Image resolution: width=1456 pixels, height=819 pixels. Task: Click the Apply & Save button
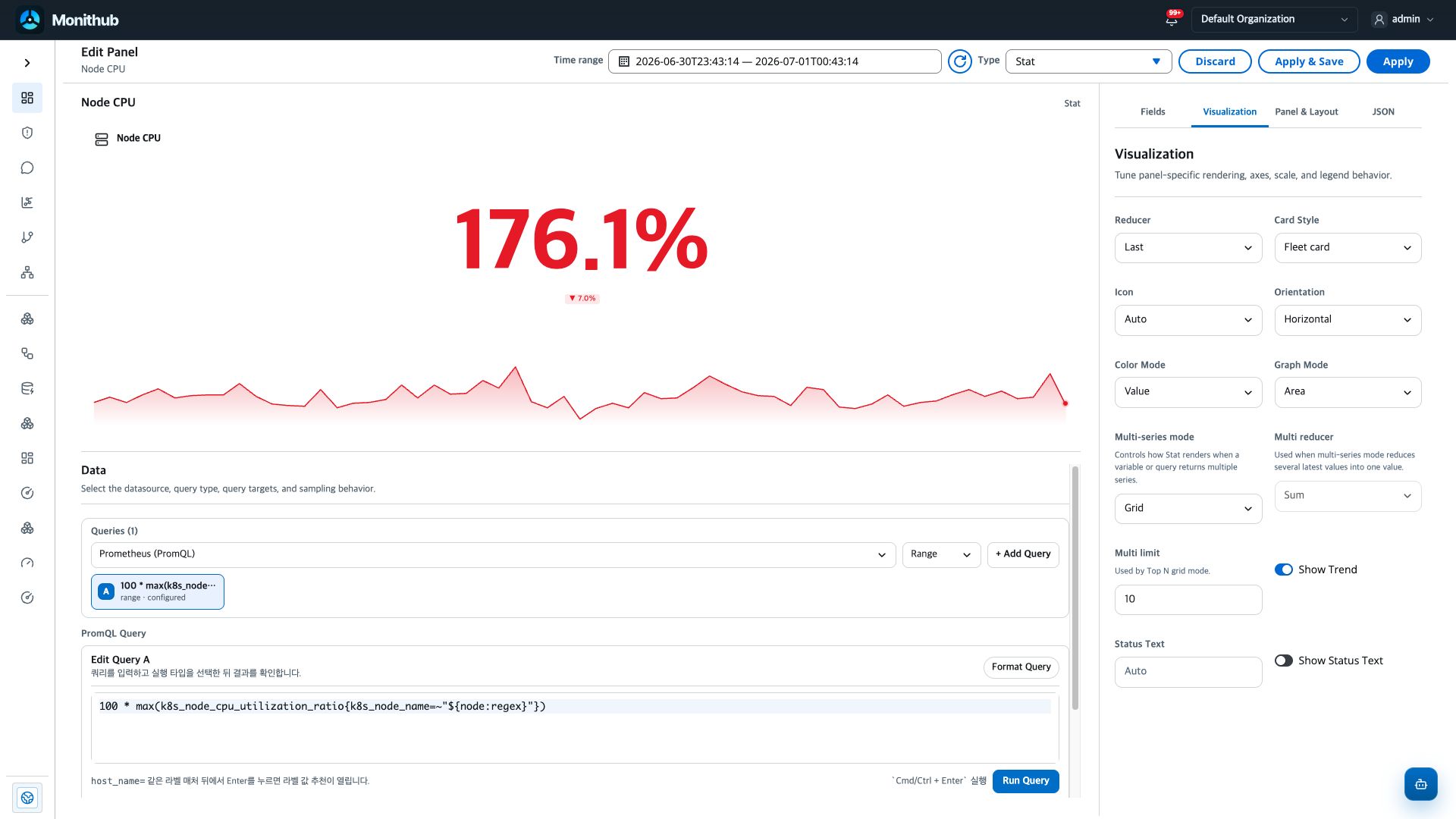tap(1309, 61)
